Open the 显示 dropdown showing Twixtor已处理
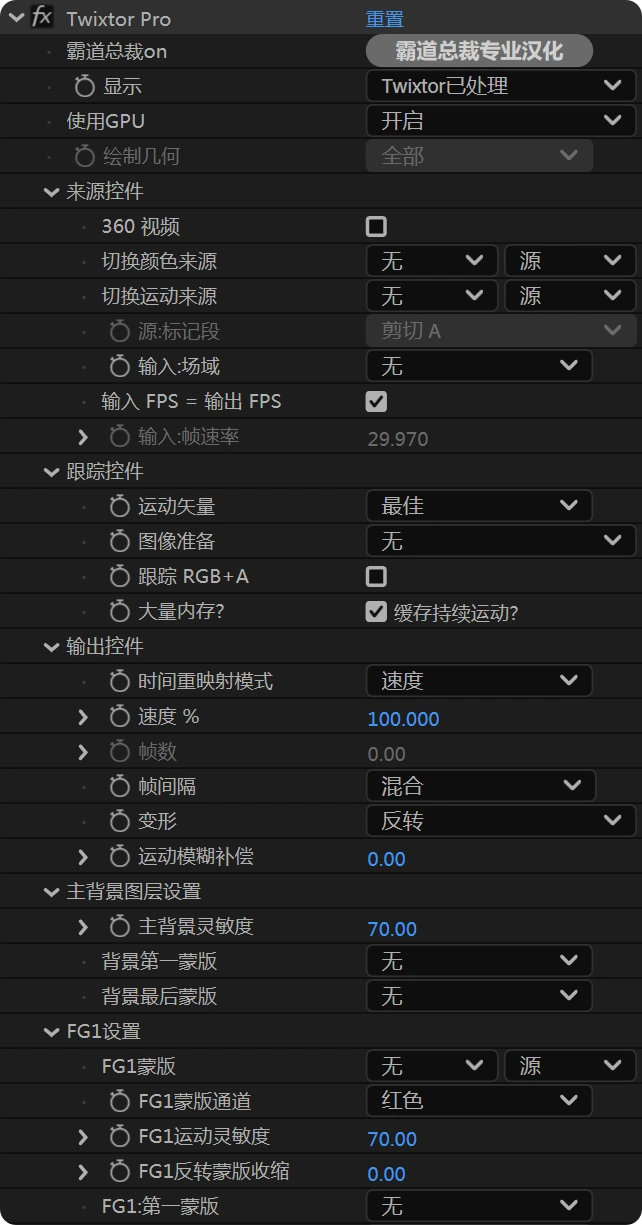642x1225 pixels. (x=501, y=86)
